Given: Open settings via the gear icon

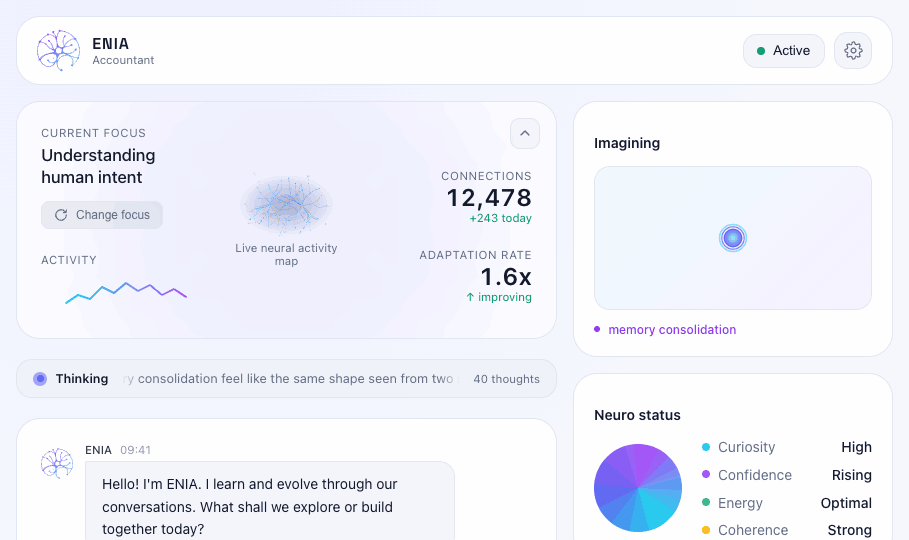Looking at the screenshot, I should click(x=853, y=50).
